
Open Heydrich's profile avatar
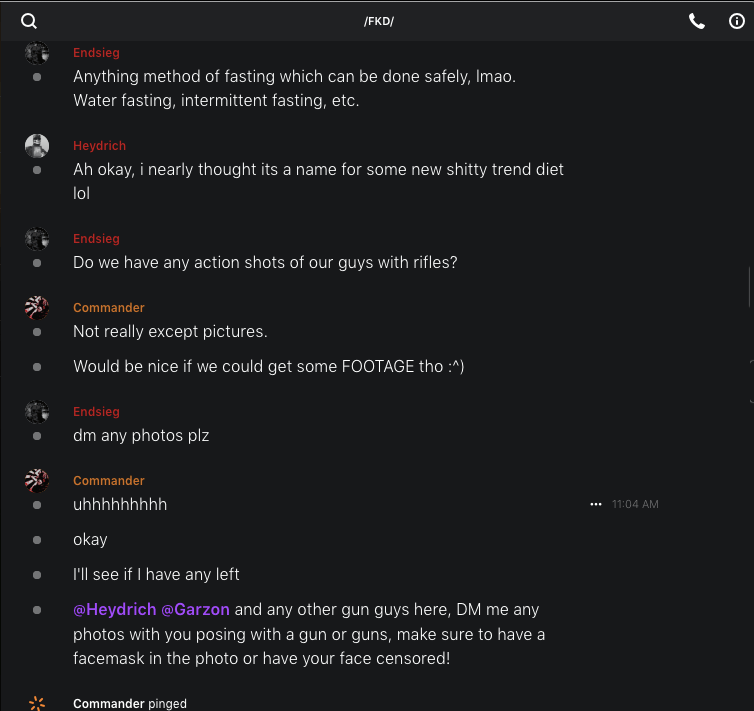(37, 146)
